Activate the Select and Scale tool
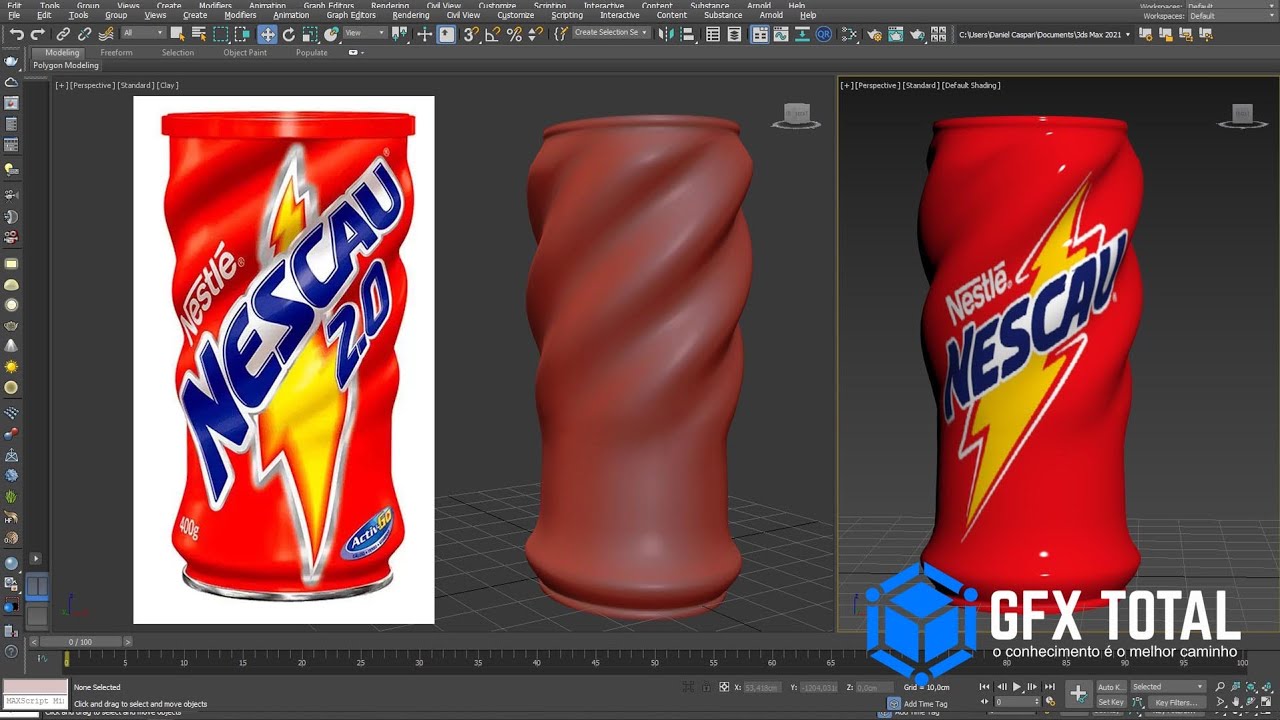Image resolution: width=1280 pixels, height=720 pixels. pos(310,33)
